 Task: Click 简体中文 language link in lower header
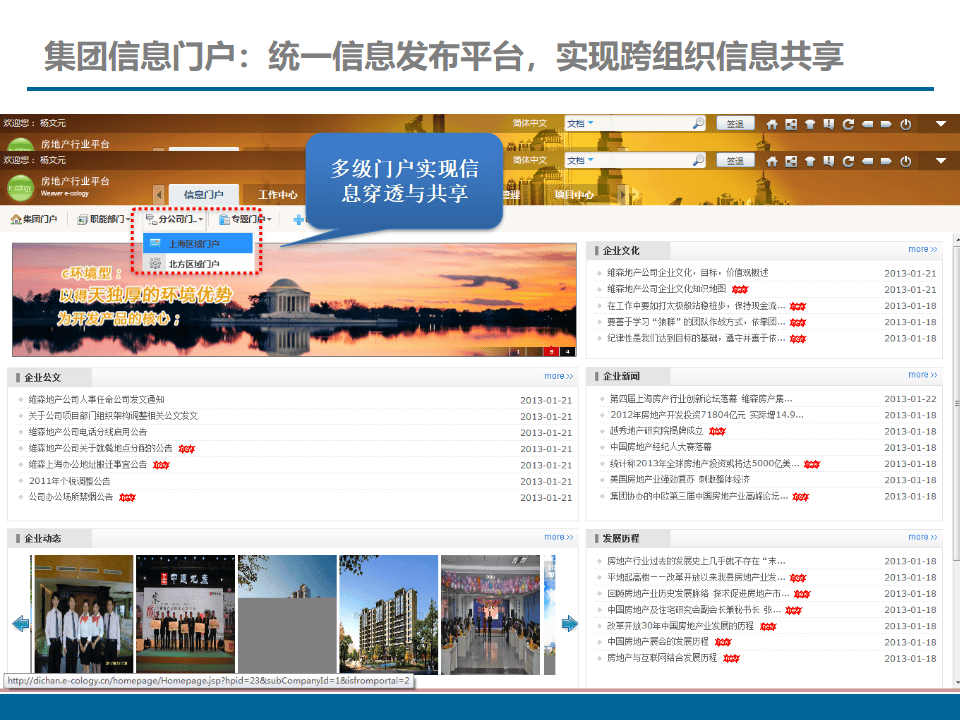click(x=530, y=160)
